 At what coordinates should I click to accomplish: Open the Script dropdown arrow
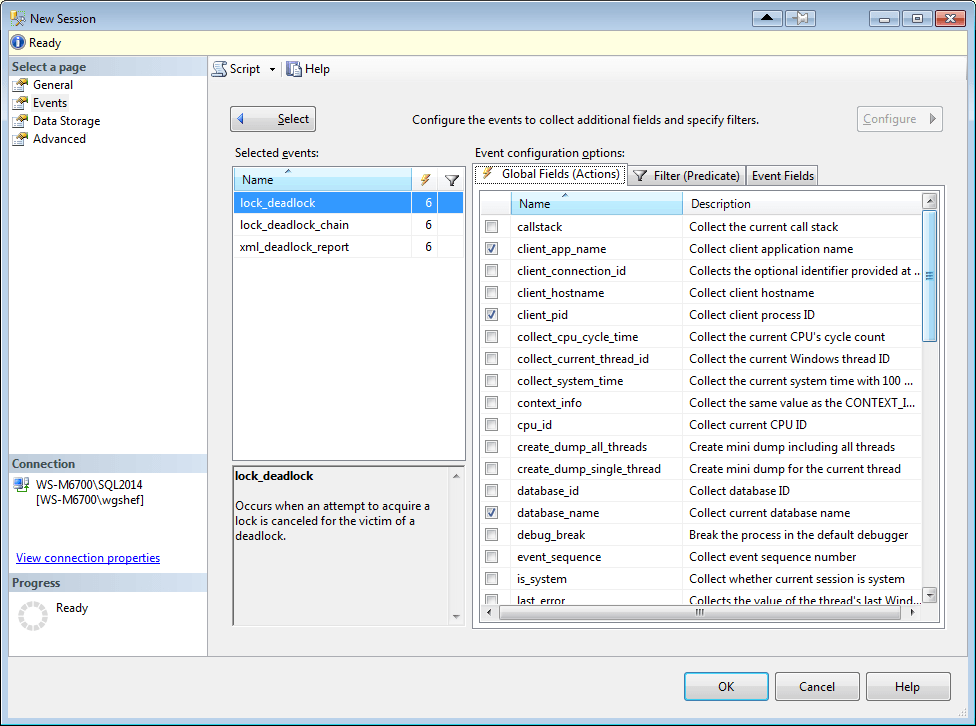[x=270, y=68]
